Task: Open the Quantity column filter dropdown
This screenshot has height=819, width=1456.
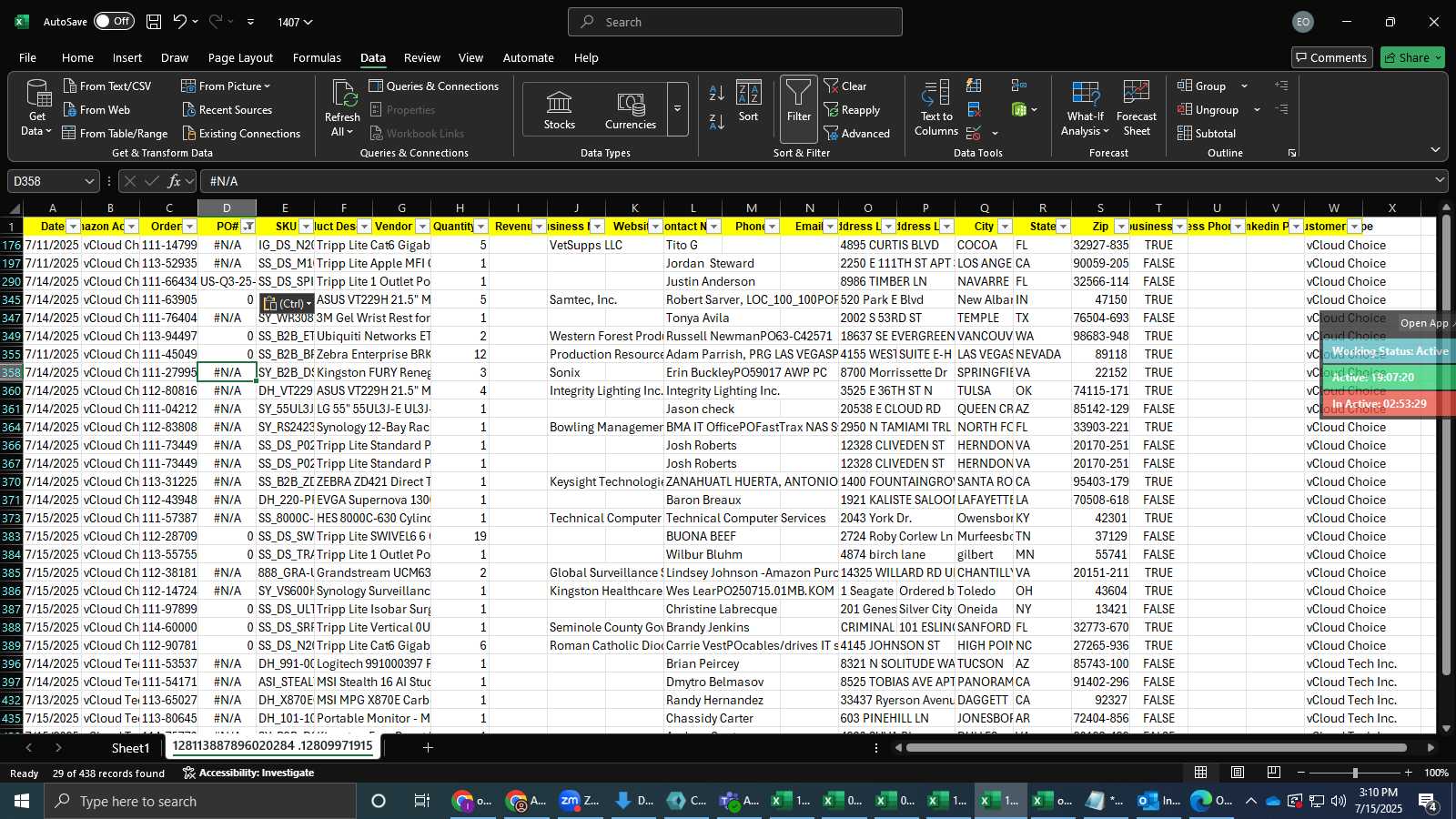Action: point(481,227)
